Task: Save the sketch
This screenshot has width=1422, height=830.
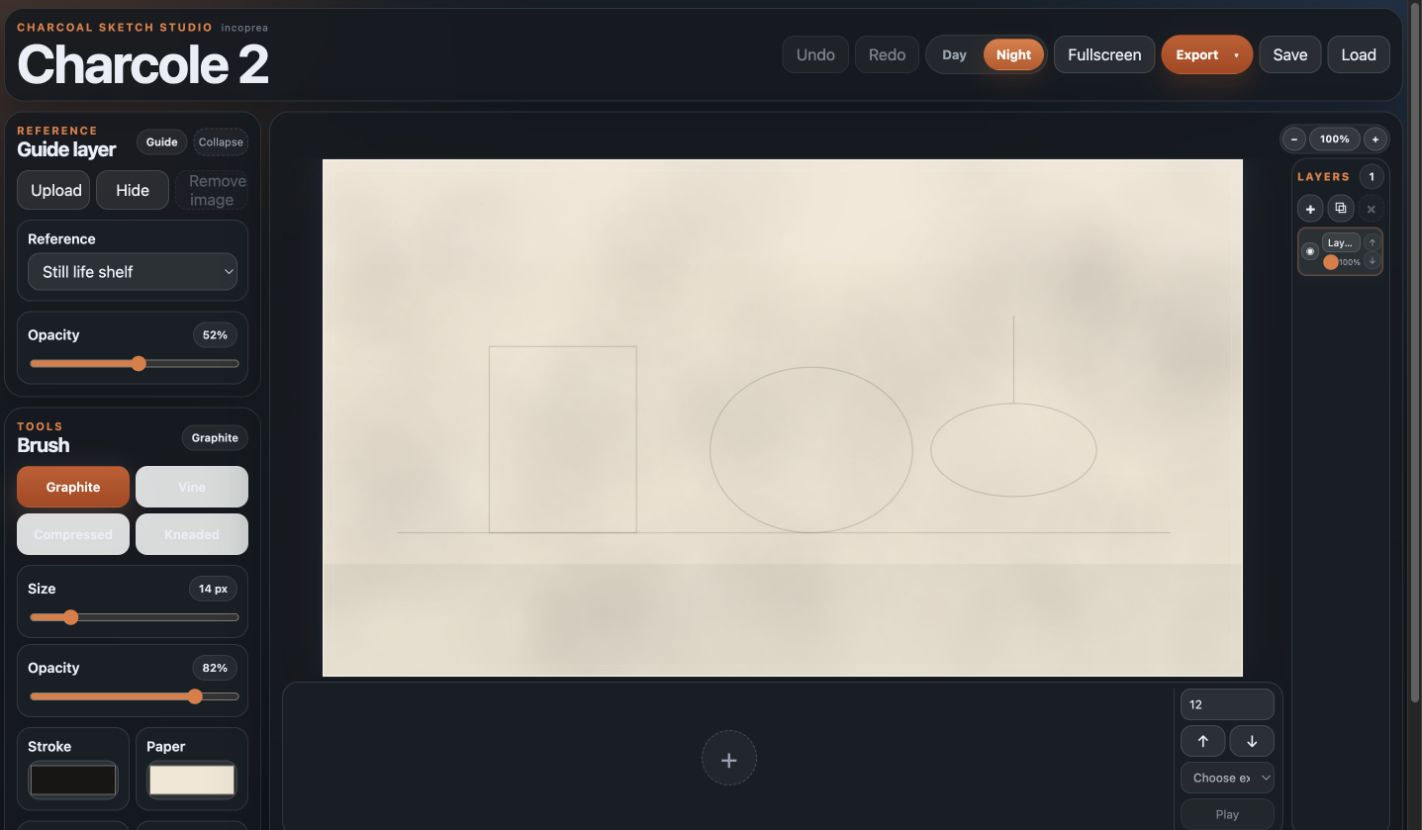Action: click(x=1290, y=55)
